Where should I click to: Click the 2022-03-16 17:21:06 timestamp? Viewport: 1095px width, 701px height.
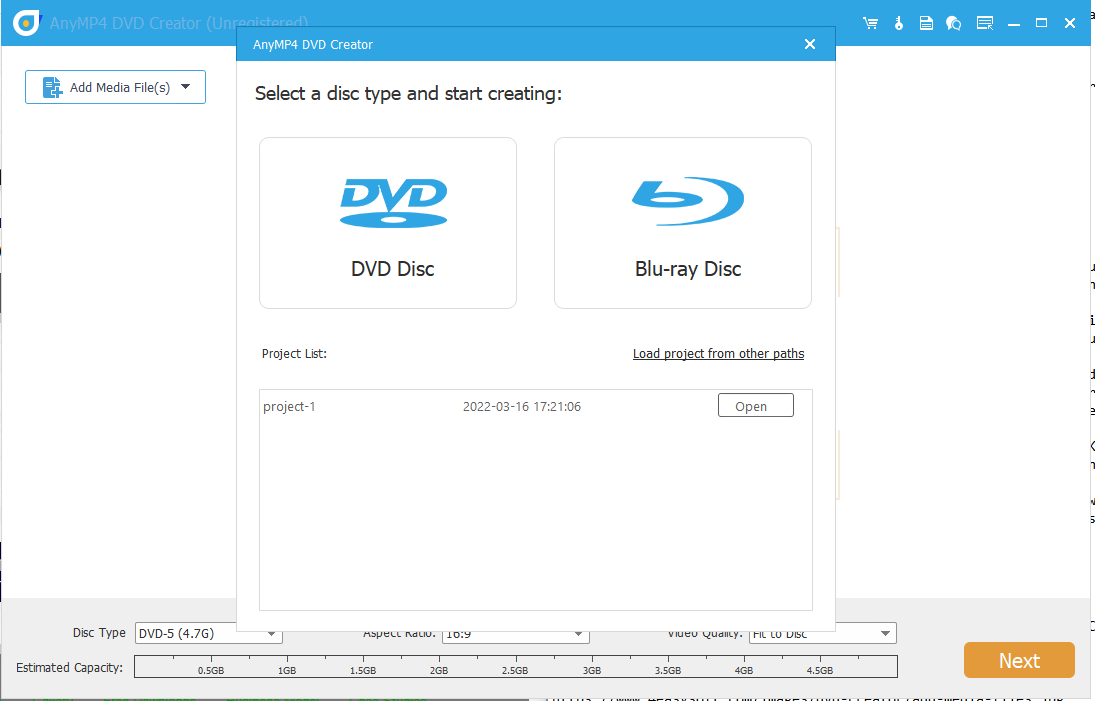[522, 406]
